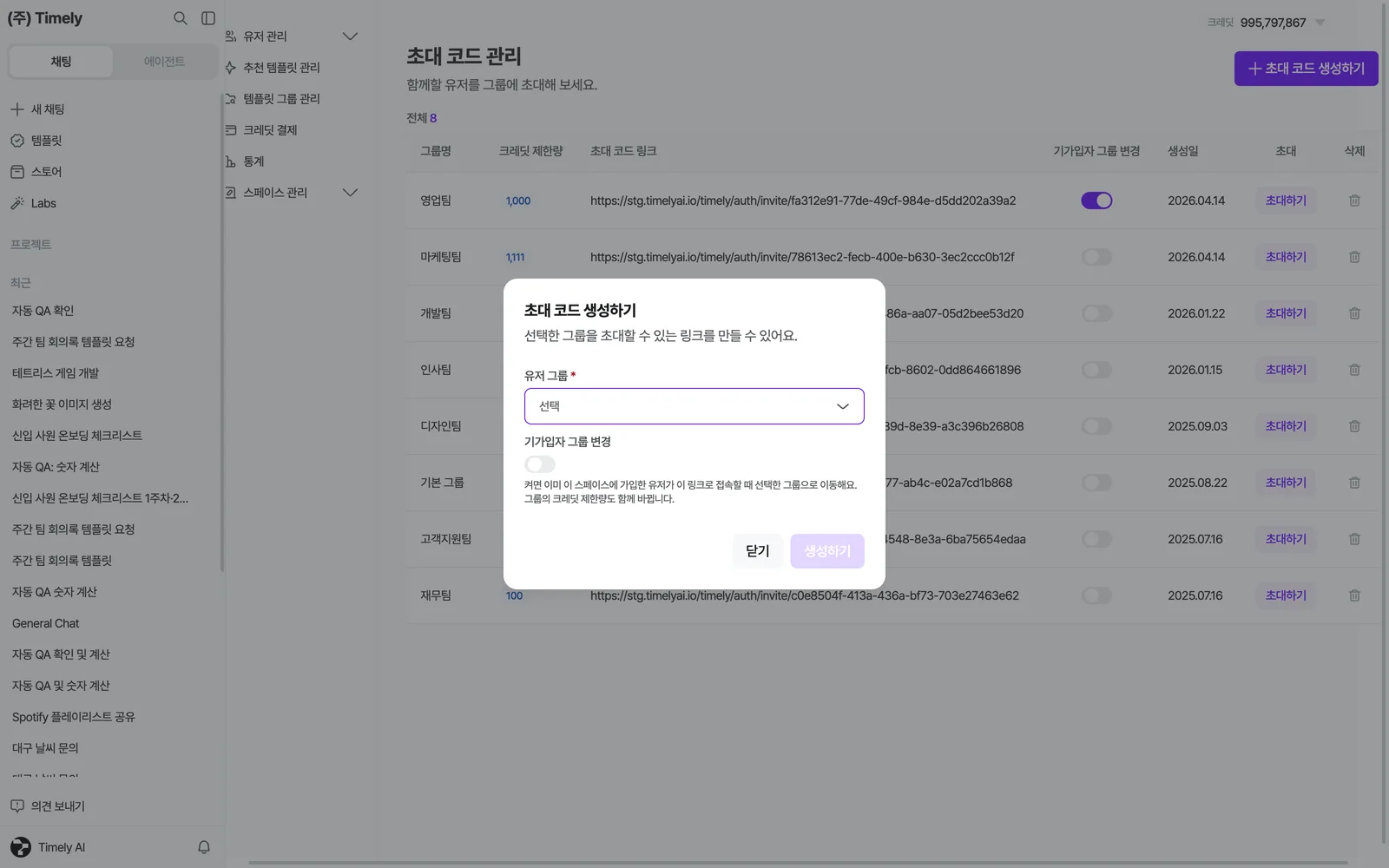Delete the 개발팀 invite code

pyautogui.click(x=1354, y=313)
